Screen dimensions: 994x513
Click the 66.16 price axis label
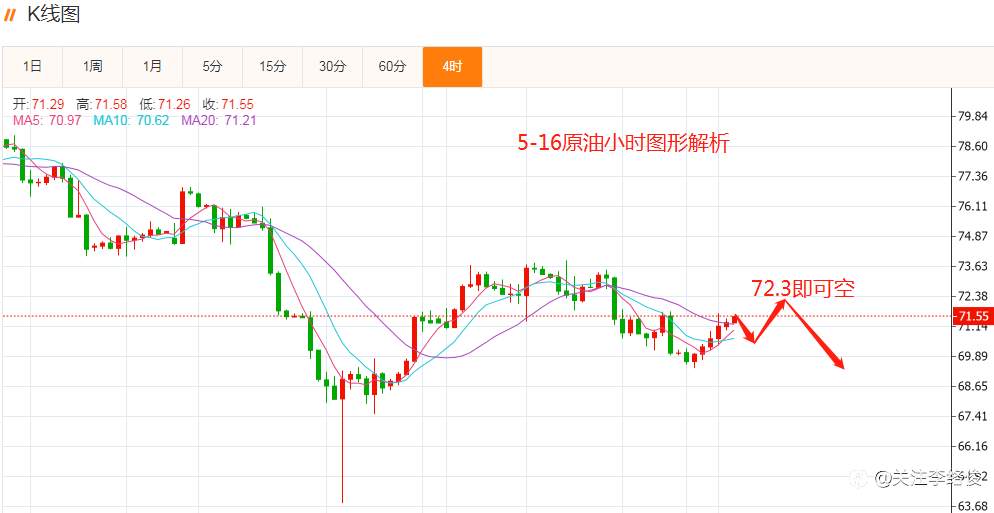(x=973, y=446)
